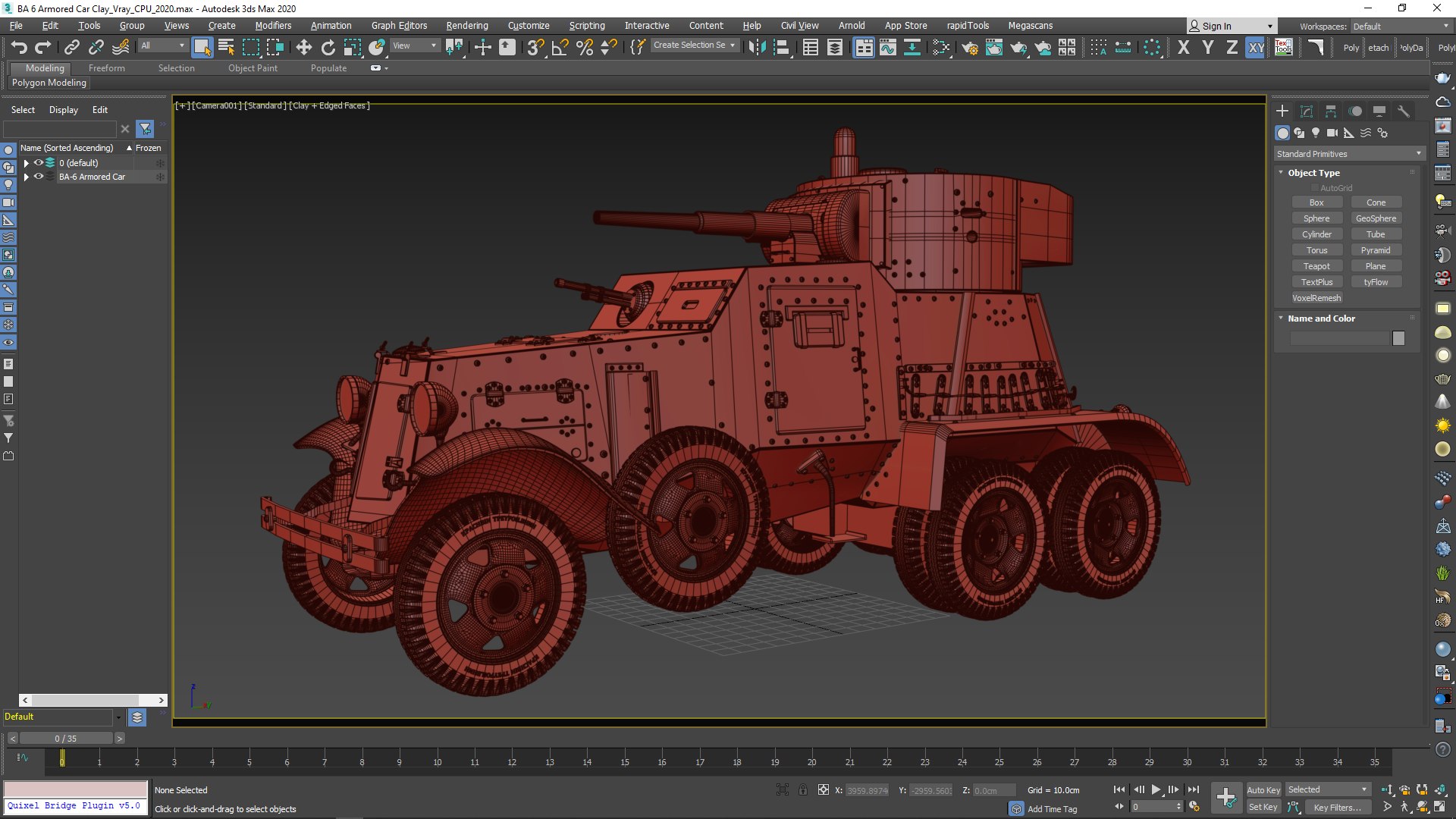
Task: Collapse the Object Type rollout
Action: pyautogui.click(x=1282, y=173)
